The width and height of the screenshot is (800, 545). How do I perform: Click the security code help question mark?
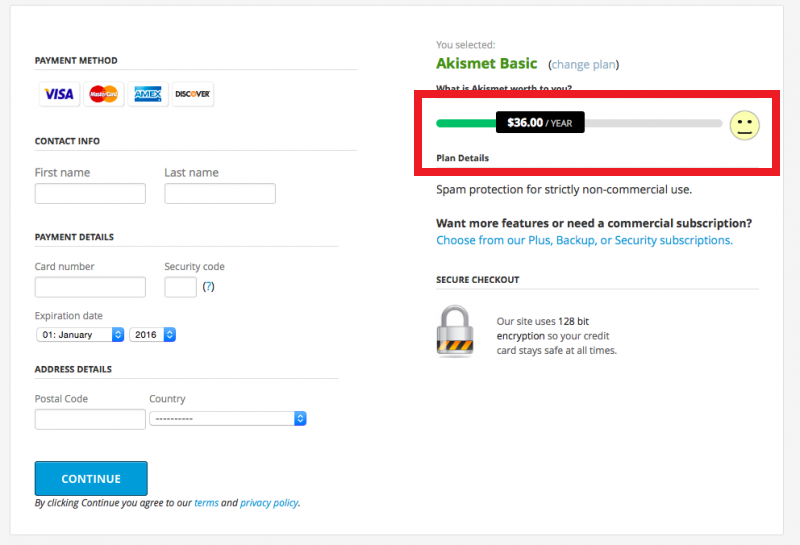coord(208,287)
